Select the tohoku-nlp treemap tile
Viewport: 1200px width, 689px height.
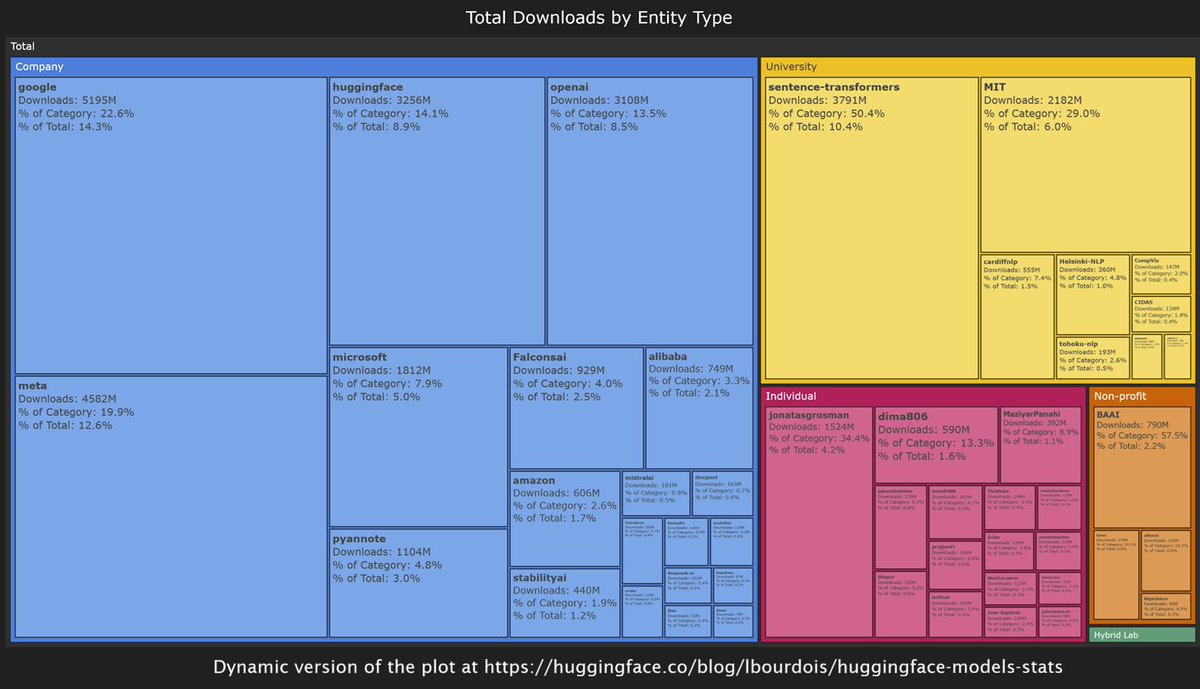(1093, 358)
